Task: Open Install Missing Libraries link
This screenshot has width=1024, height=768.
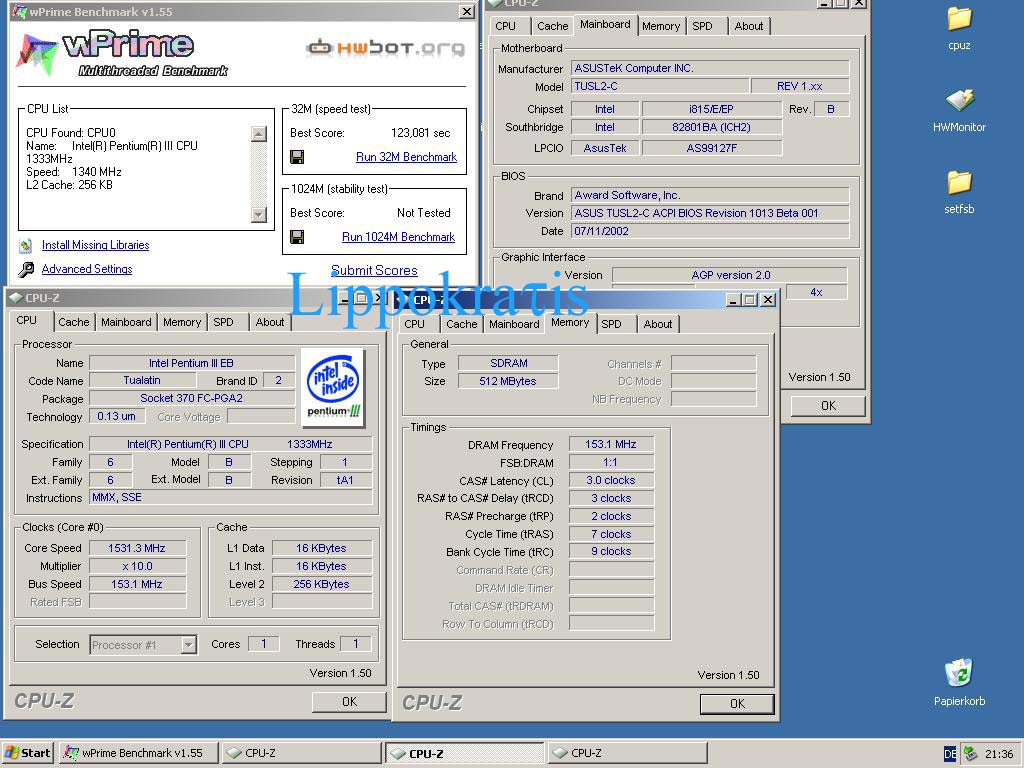Action: [95, 245]
